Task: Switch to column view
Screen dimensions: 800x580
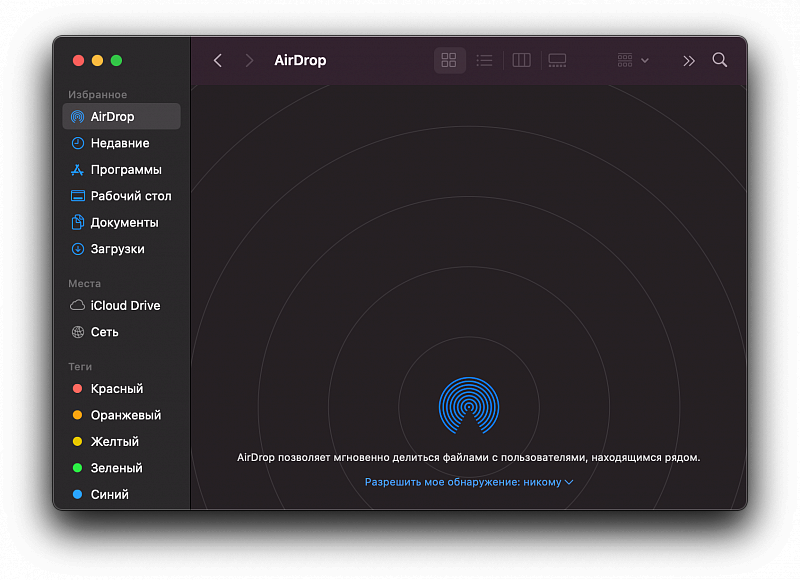Action: (521, 60)
